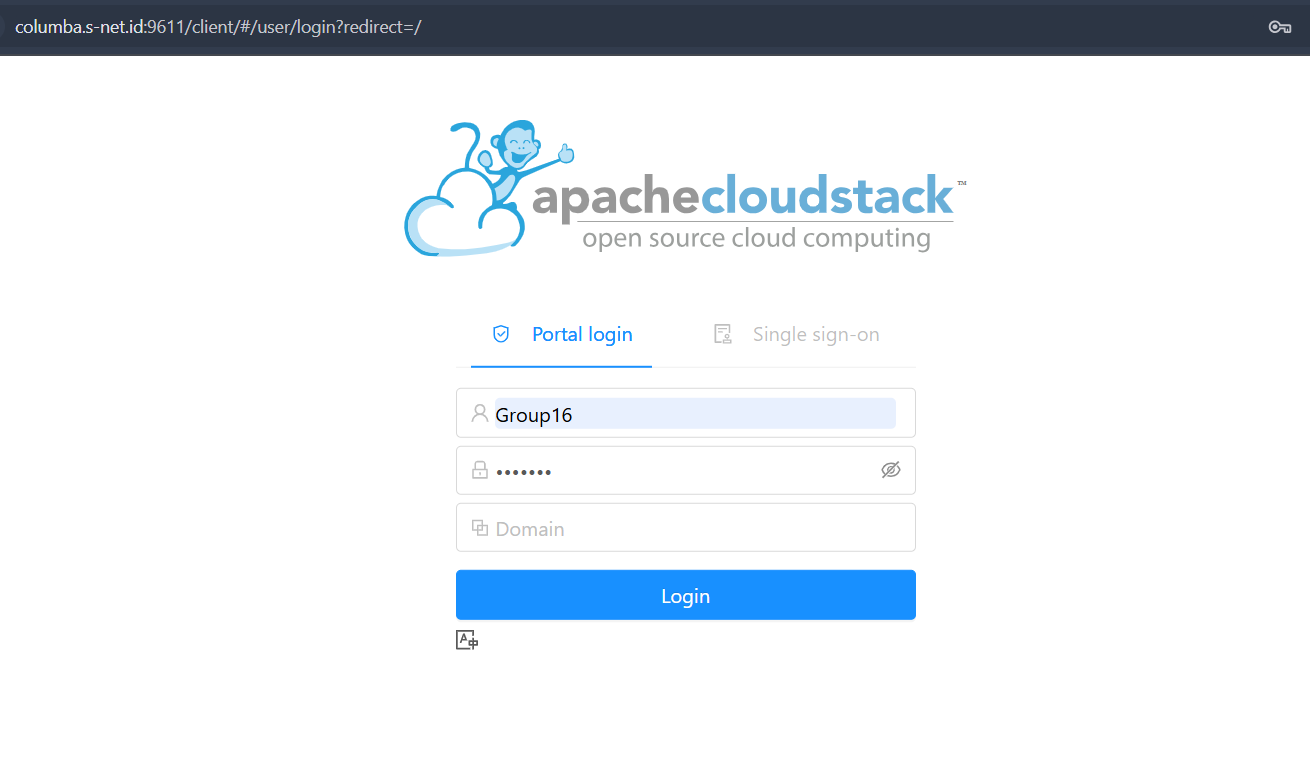Click the Apache CloudStack logo
The image size is (1310, 763).
point(685,188)
